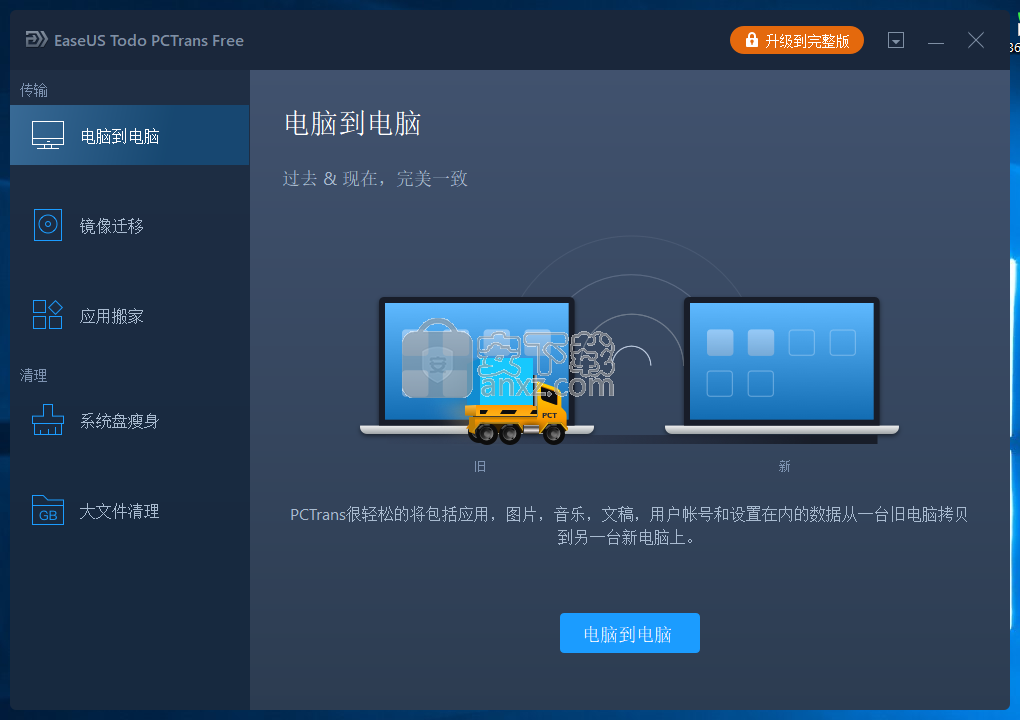Open the 应用搬家 section
1020x720 pixels.
(x=129, y=315)
